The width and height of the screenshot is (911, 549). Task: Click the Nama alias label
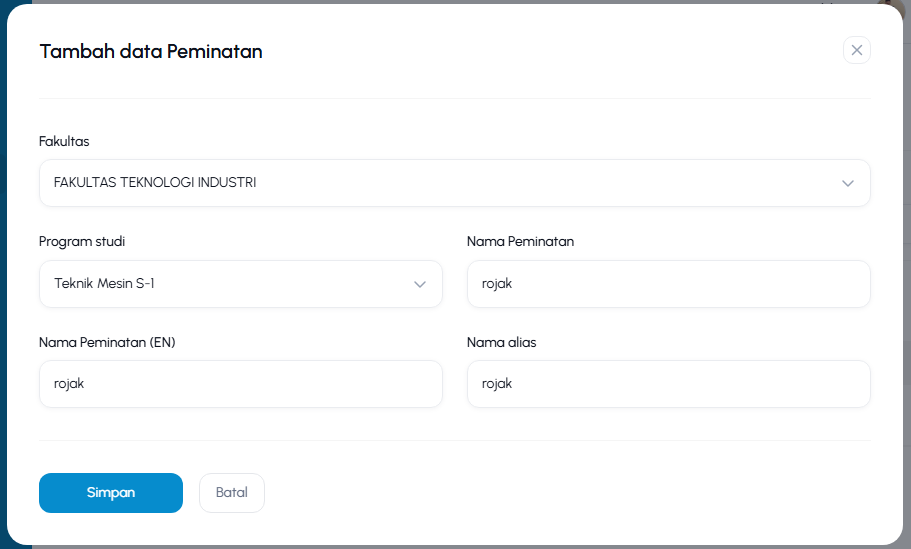coord(501,342)
